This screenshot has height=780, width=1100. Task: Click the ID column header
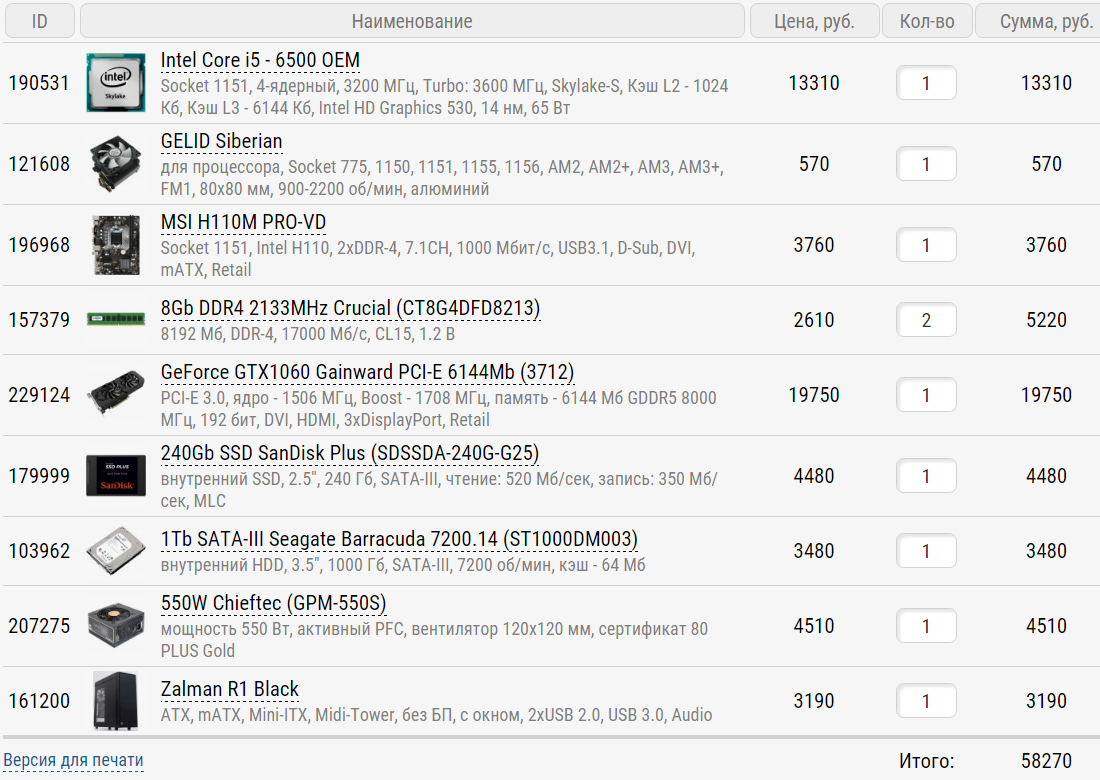tap(40, 21)
